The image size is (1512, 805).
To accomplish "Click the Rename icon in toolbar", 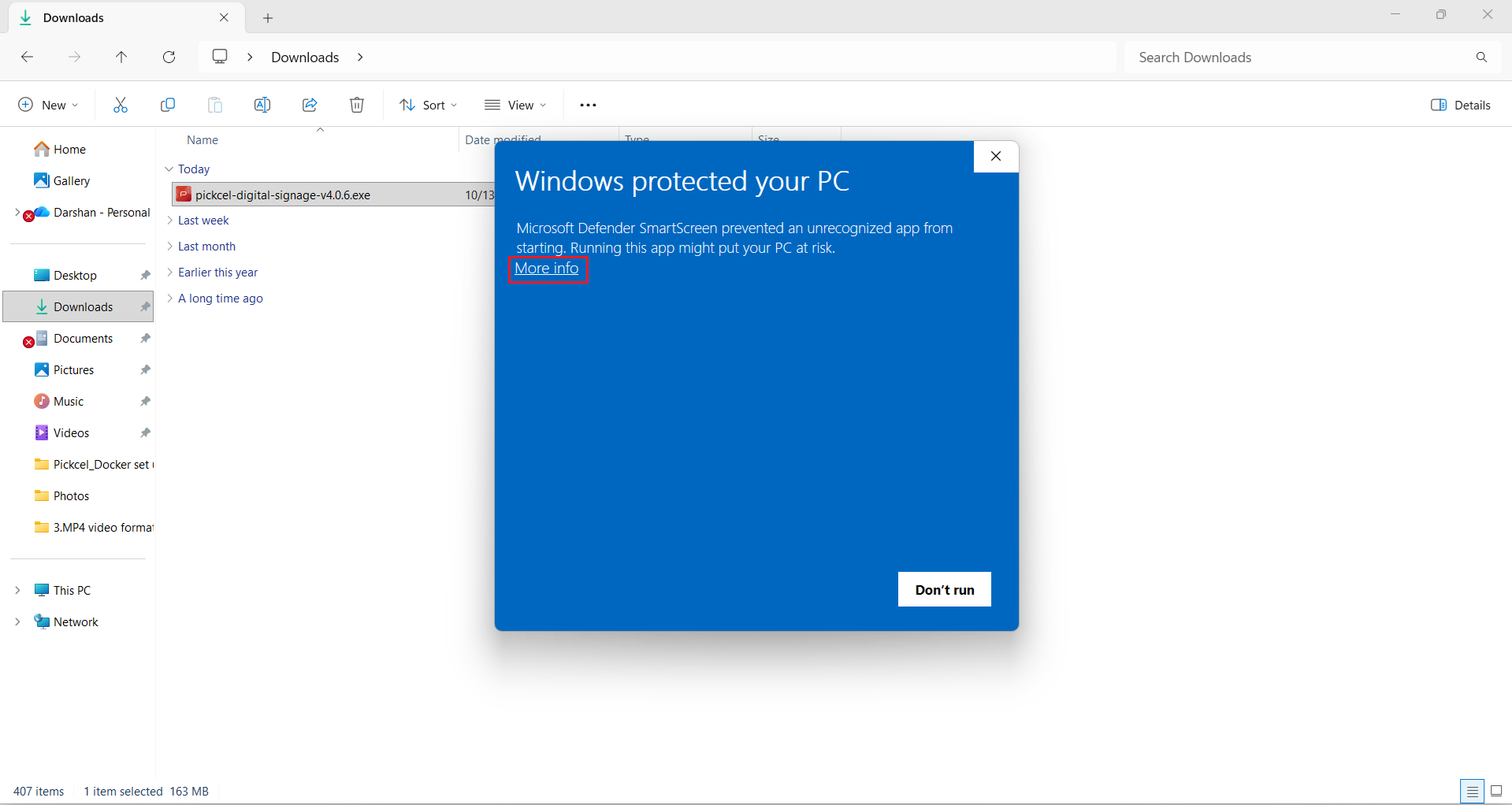I will (262, 105).
